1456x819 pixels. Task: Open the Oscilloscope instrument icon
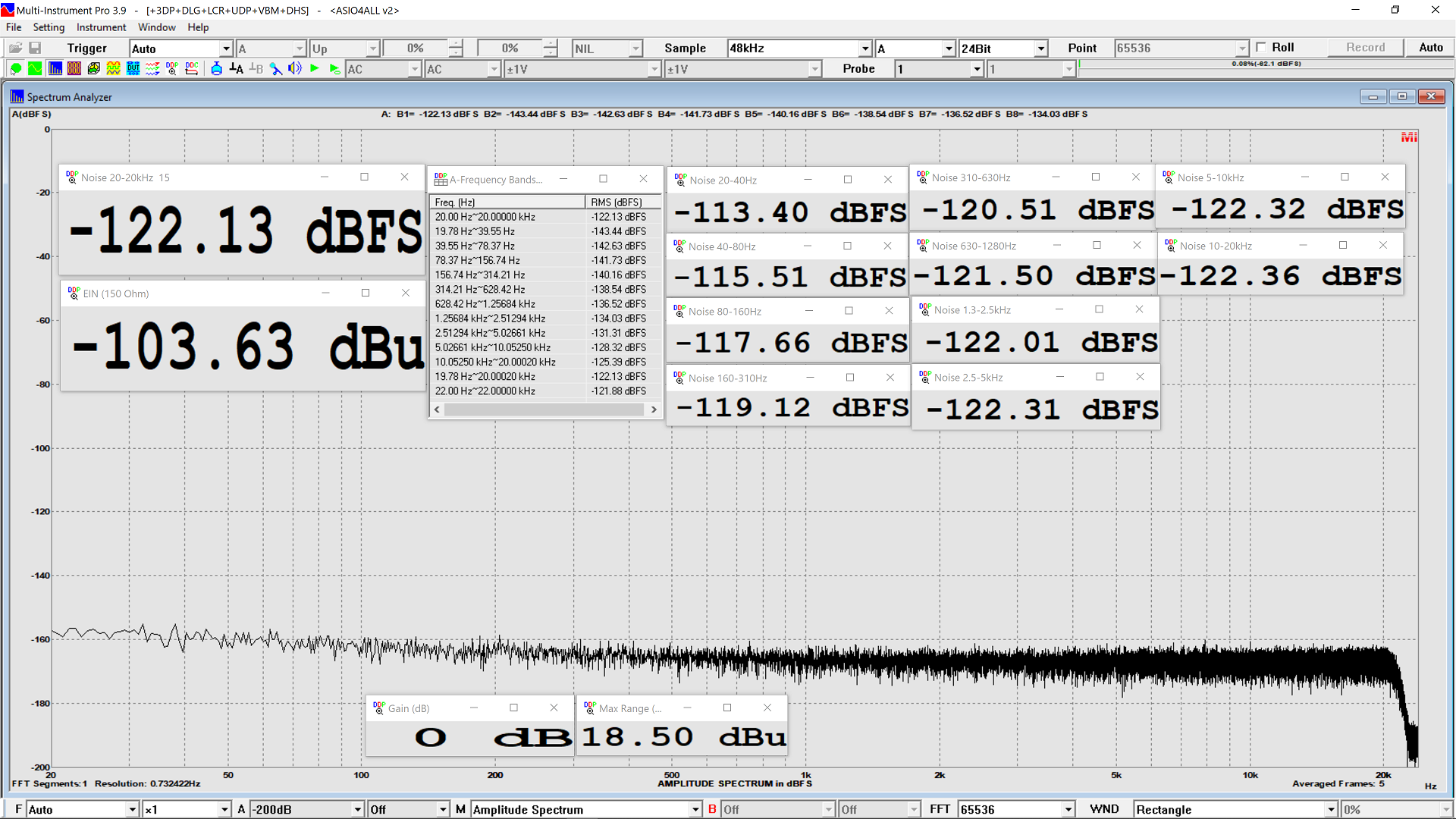pos(35,69)
